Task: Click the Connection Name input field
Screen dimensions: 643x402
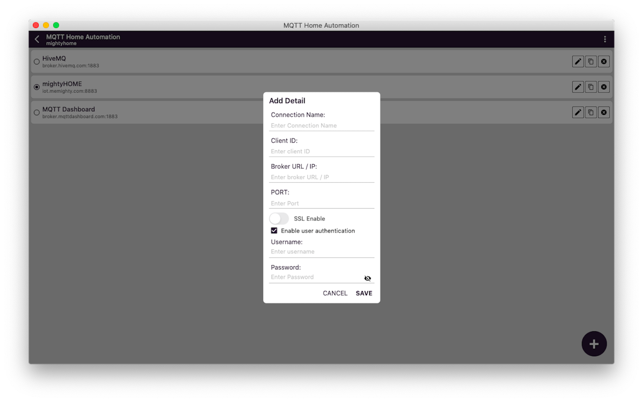Action: pos(321,126)
